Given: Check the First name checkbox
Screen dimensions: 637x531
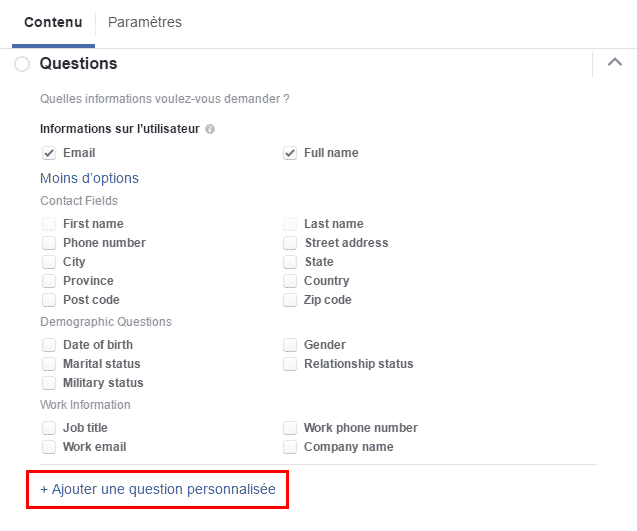Looking at the screenshot, I should (x=49, y=224).
